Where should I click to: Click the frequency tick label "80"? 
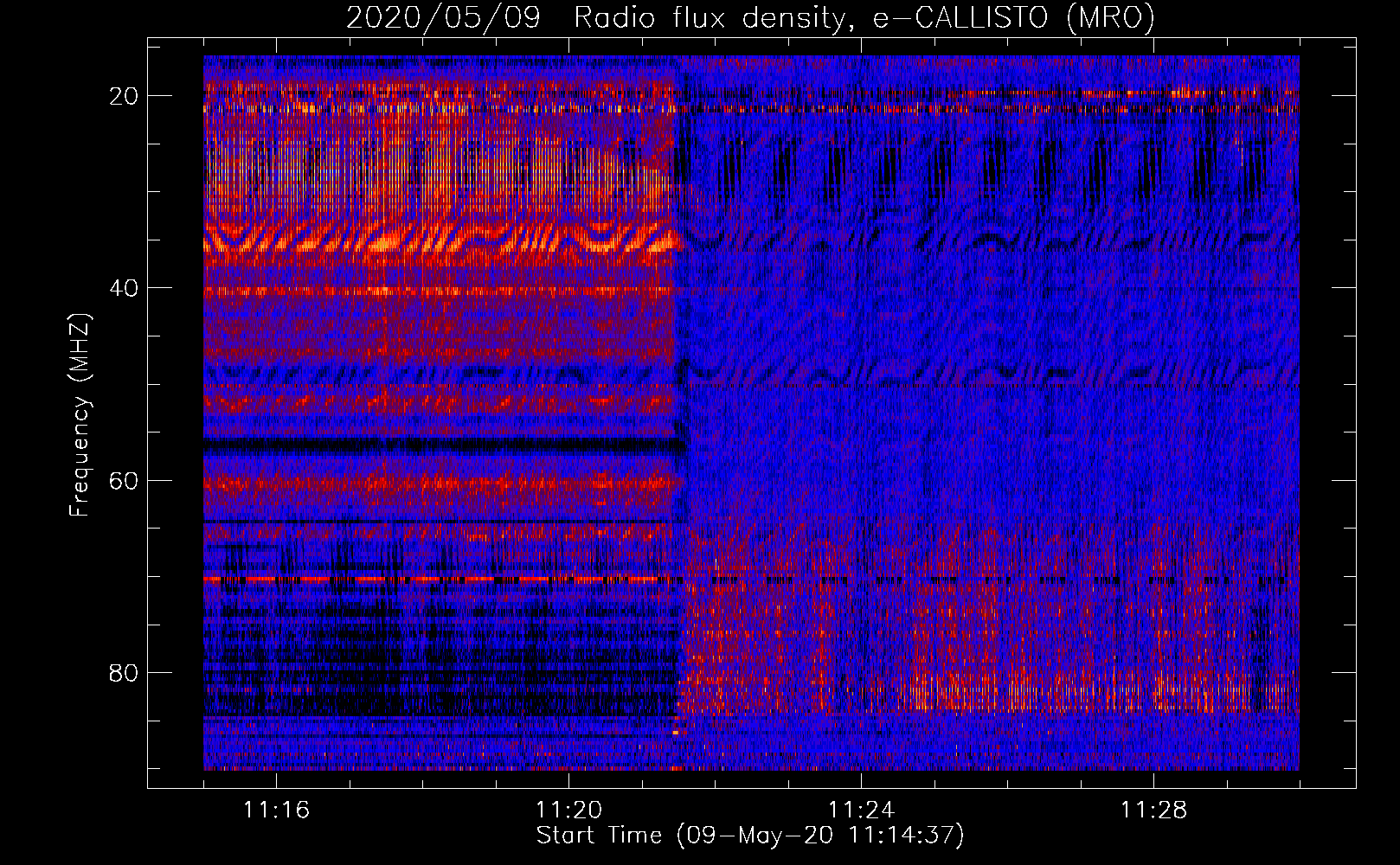pyautogui.click(x=125, y=672)
